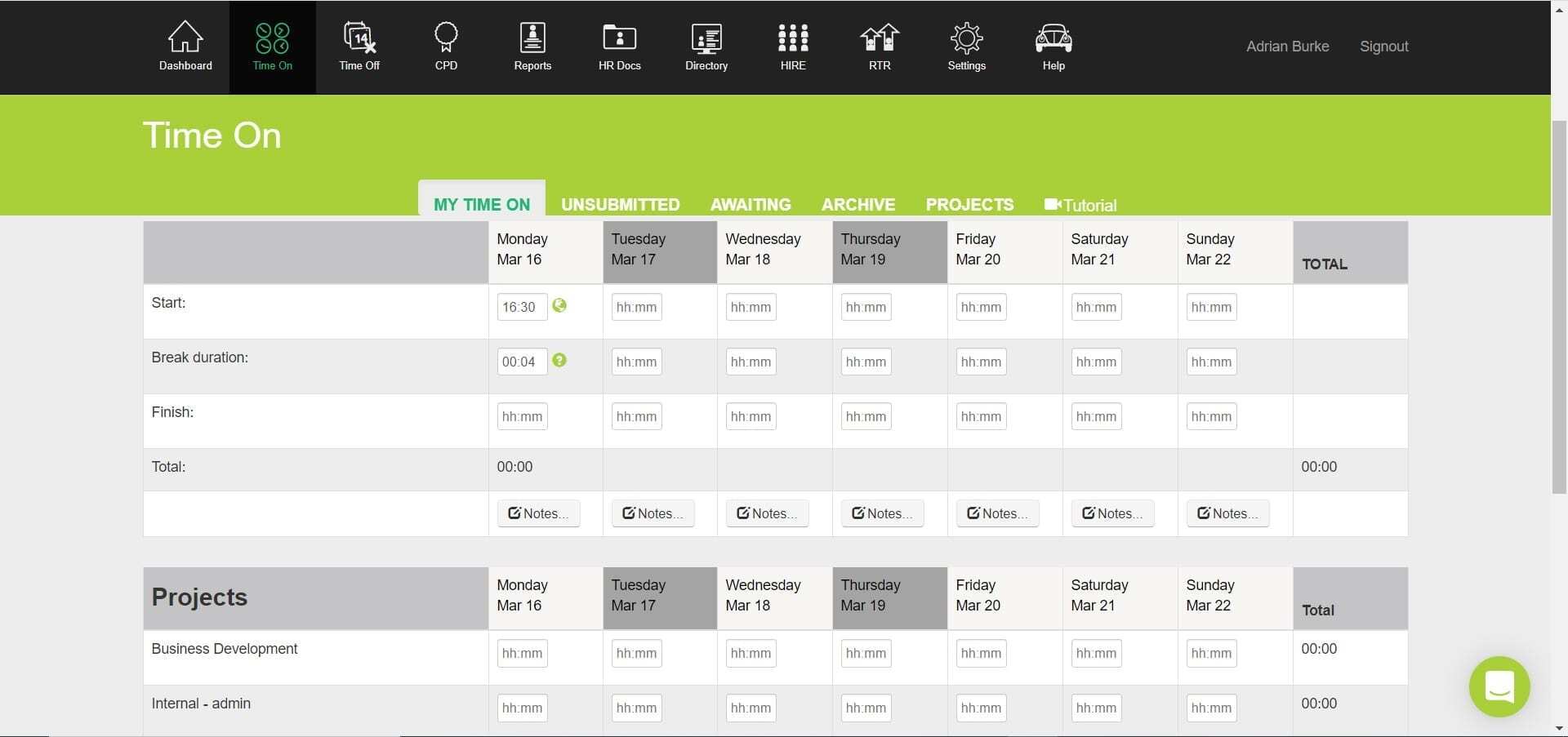1568x737 pixels.
Task: Click the Sunday Finish time field
Action: [x=1211, y=416]
